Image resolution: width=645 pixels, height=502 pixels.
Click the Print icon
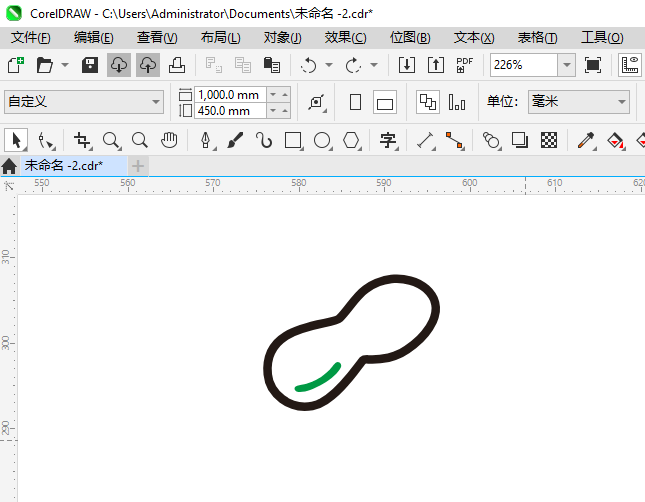coord(177,65)
